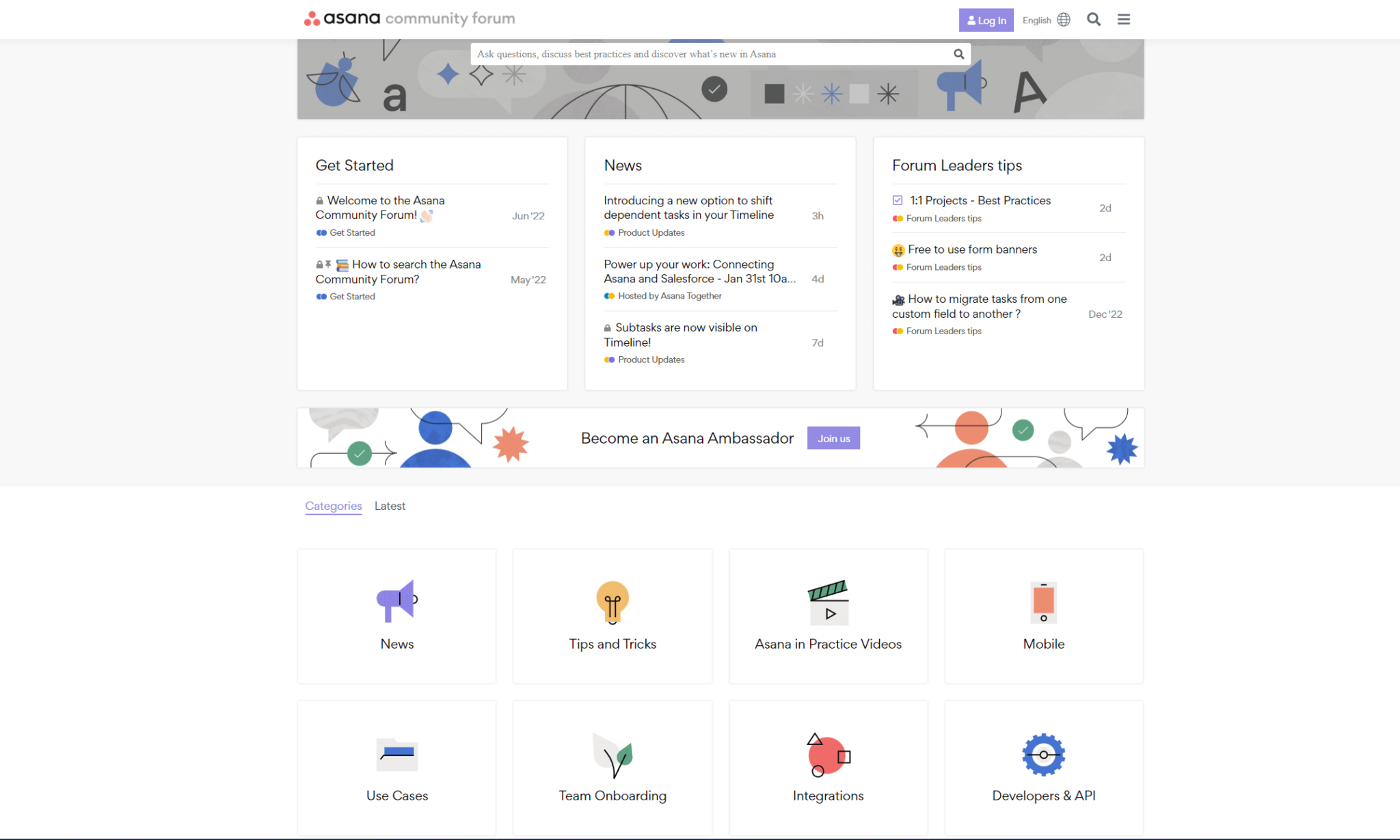Screen dimensions: 1400x840
Task: Click the Asana in Practice Videos clapperboard icon
Action: (x=828, y=601)
